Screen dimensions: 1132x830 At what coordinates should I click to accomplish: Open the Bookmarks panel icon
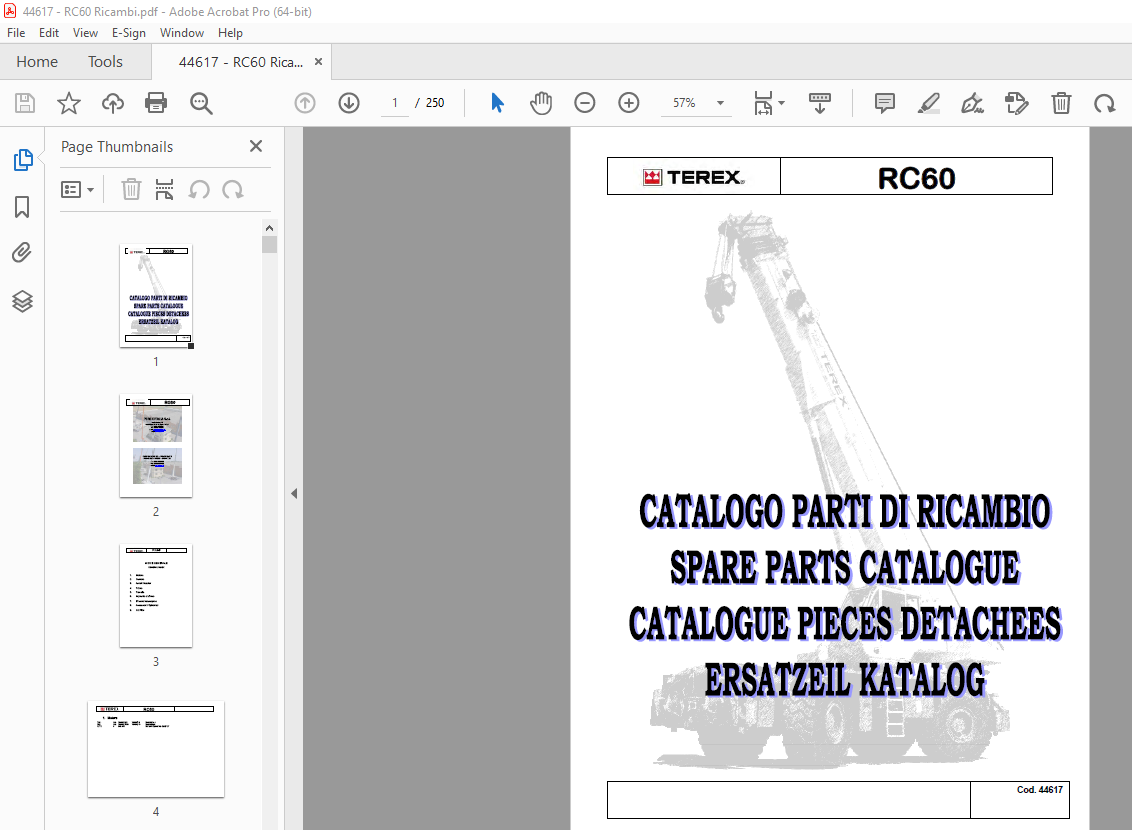22,207
